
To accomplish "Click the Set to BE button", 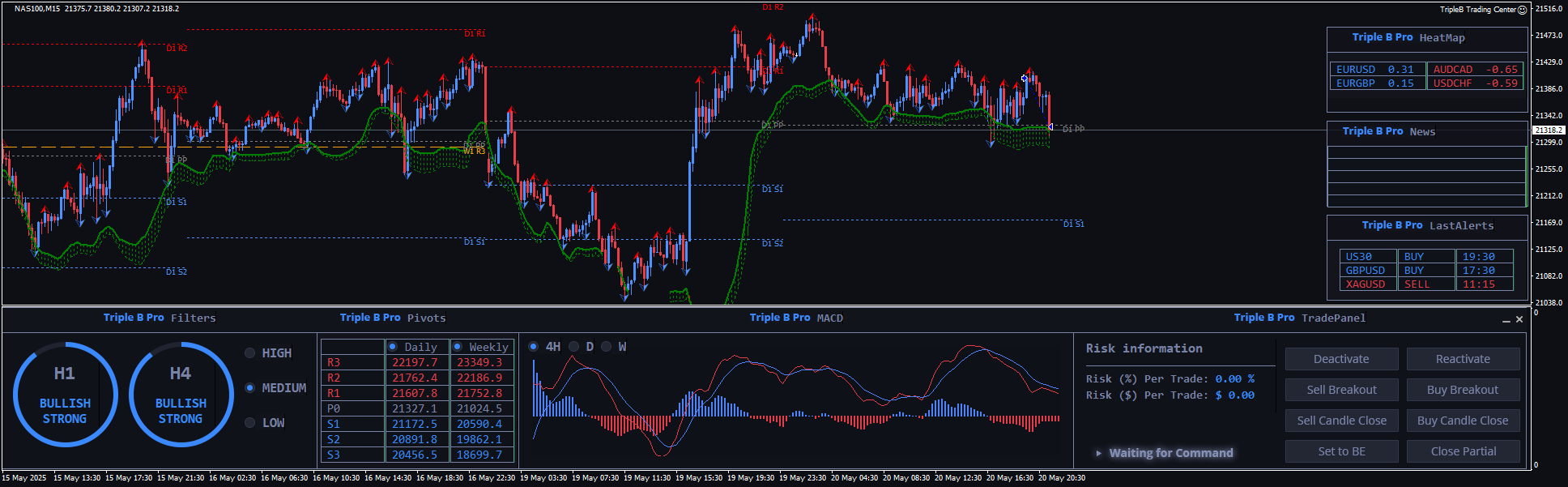I will point(1341,451).
